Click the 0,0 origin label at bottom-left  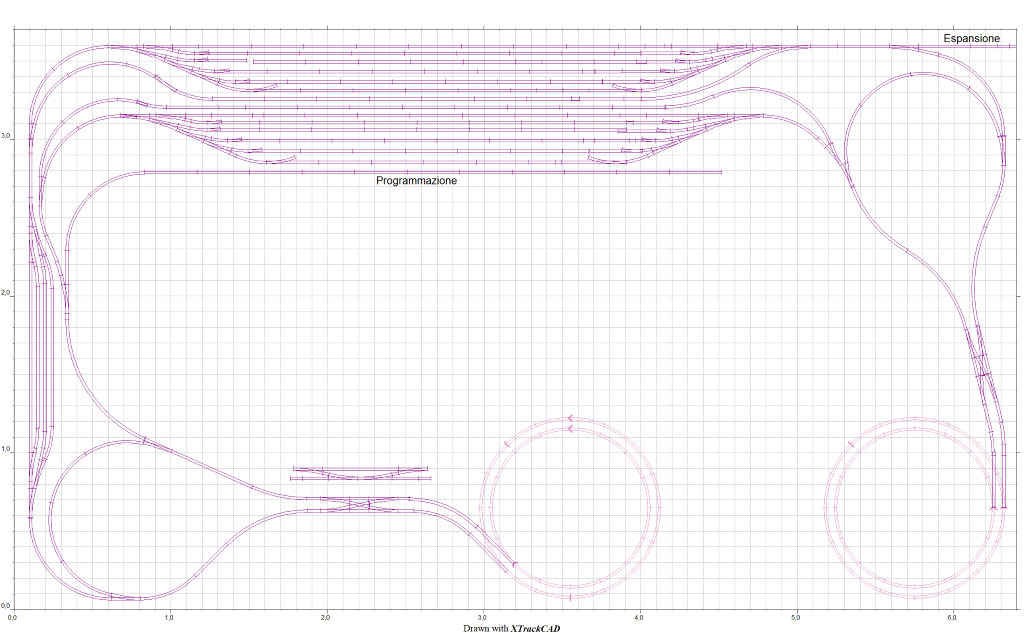coord(7,607)
